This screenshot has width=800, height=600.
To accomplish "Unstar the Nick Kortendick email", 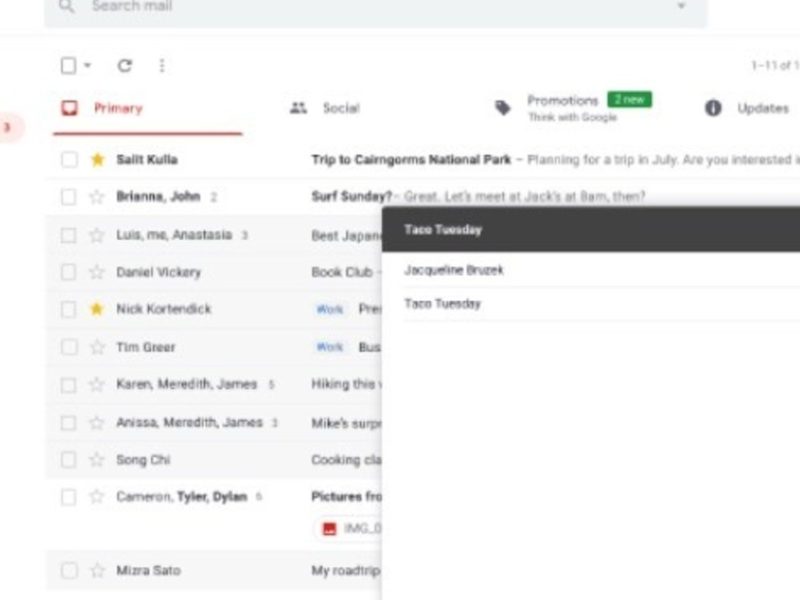I will (x=97, y=309).
